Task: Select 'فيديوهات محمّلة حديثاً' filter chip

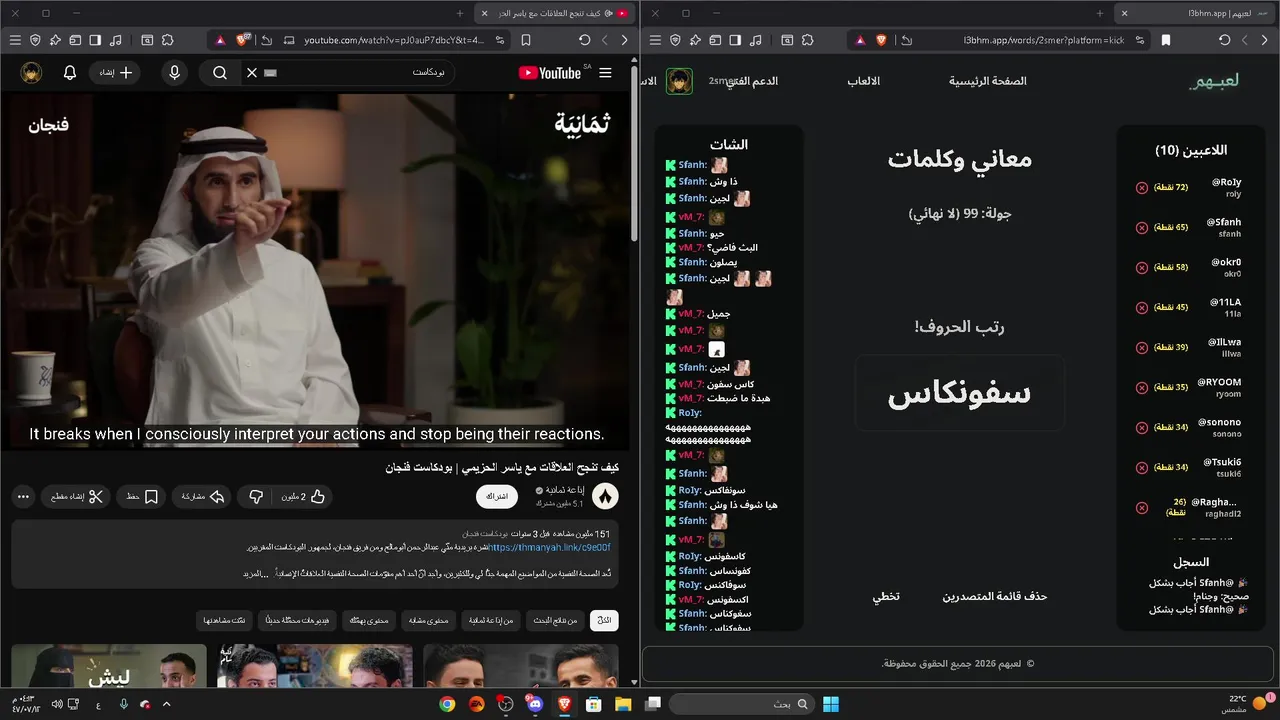Action: (297, 621)
